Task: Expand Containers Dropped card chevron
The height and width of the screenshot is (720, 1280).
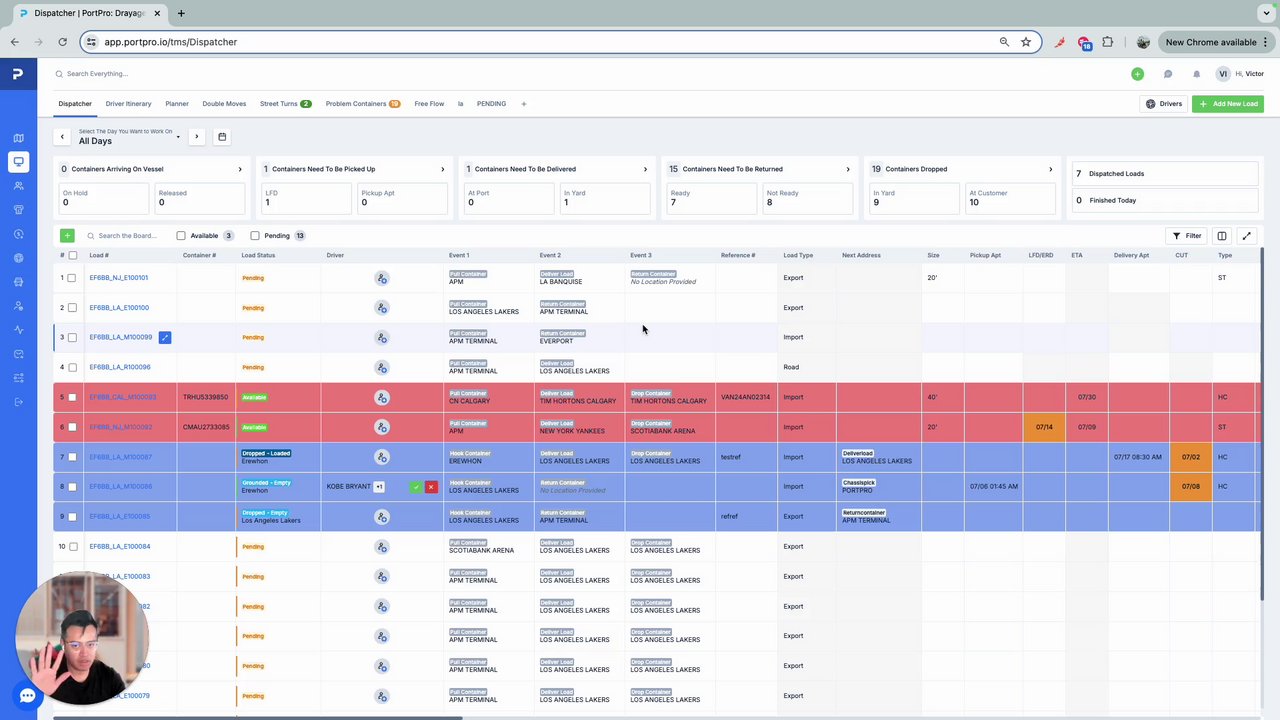Action: [1050, 169]
